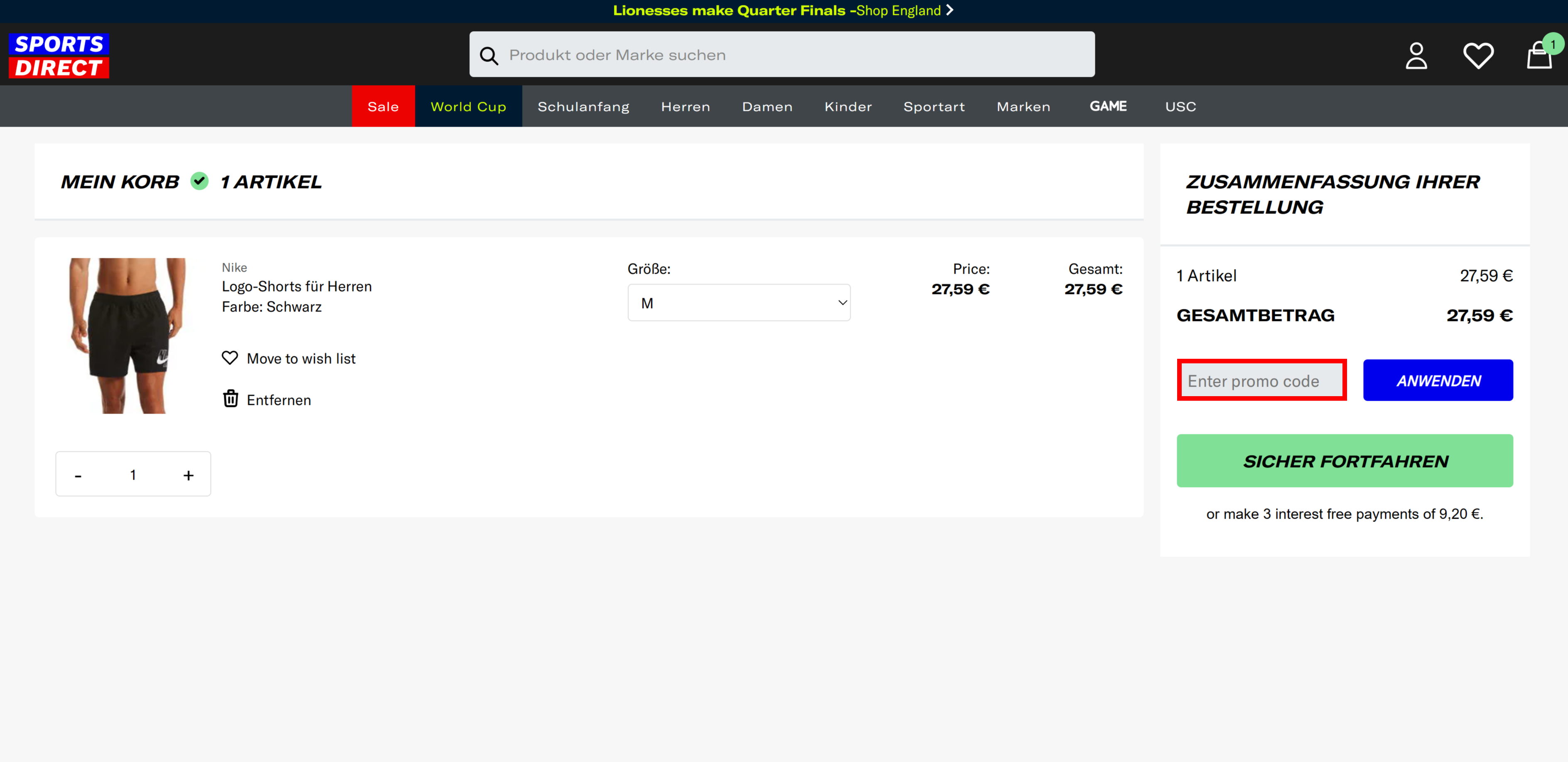Open the Größe size dropdown
The width and height of the screenshot is (1568, 762).
coord(739,302)
